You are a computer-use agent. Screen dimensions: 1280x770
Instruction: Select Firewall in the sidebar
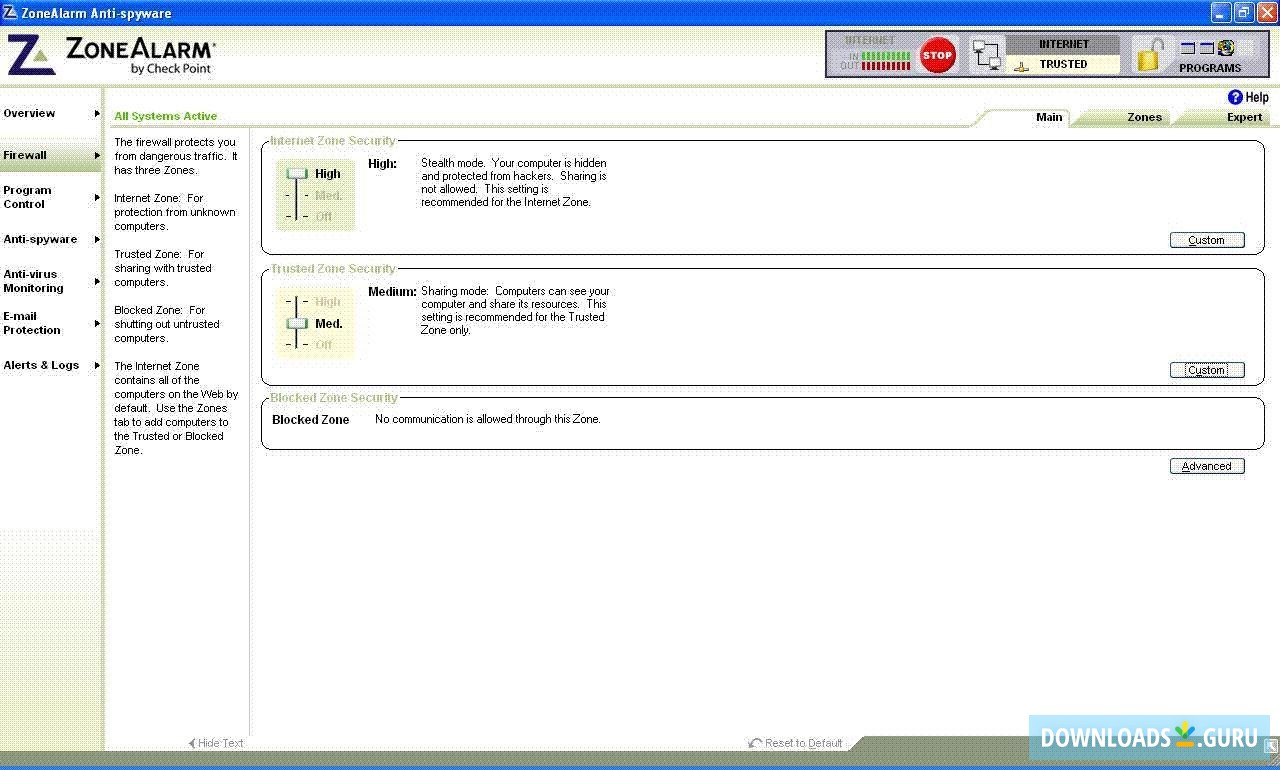[x=51, y=155]
